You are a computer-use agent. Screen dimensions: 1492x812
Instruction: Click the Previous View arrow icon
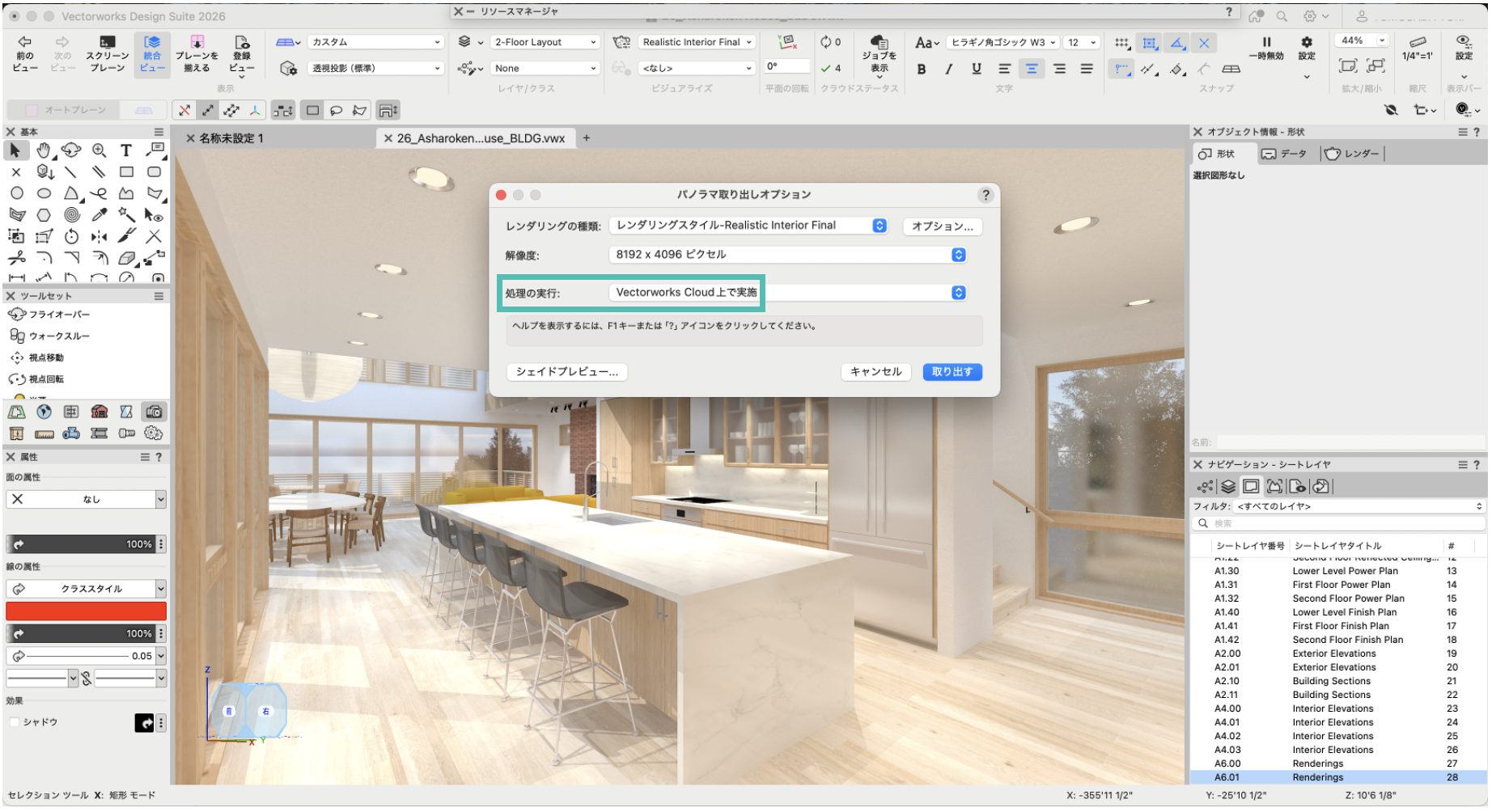[24, 43]
